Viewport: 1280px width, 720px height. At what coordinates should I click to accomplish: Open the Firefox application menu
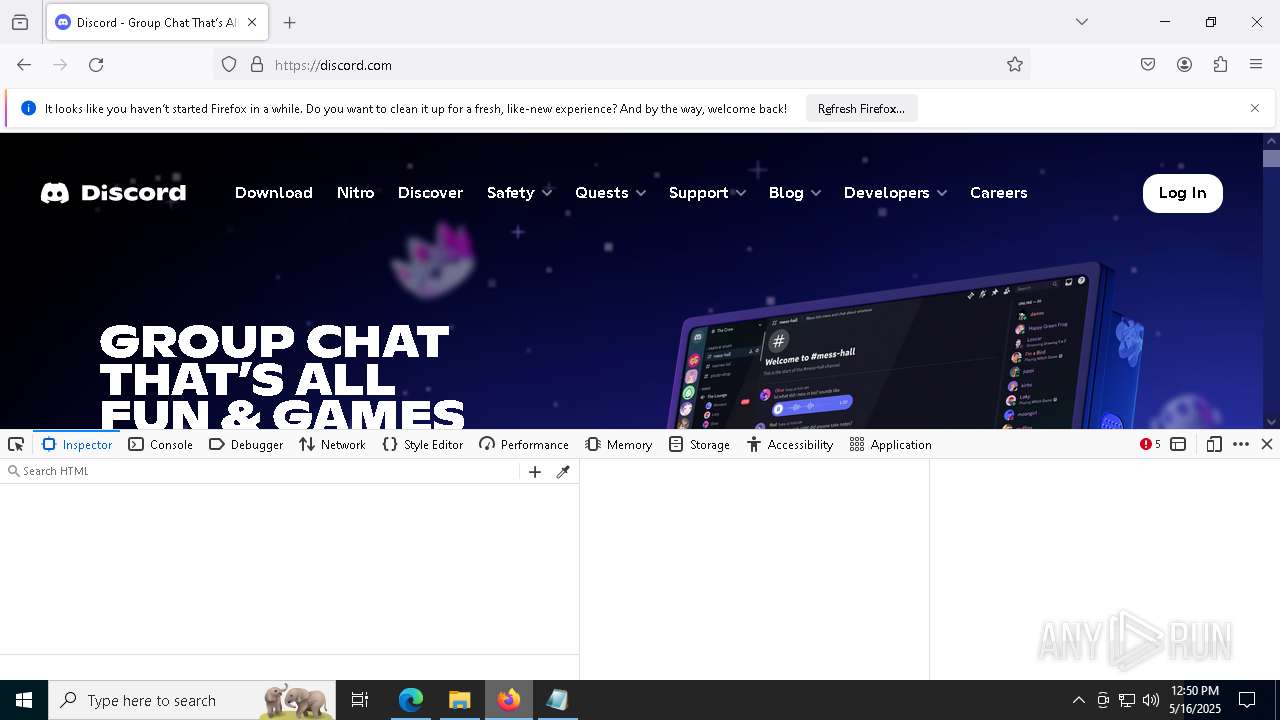click(x=1256, y=65)
